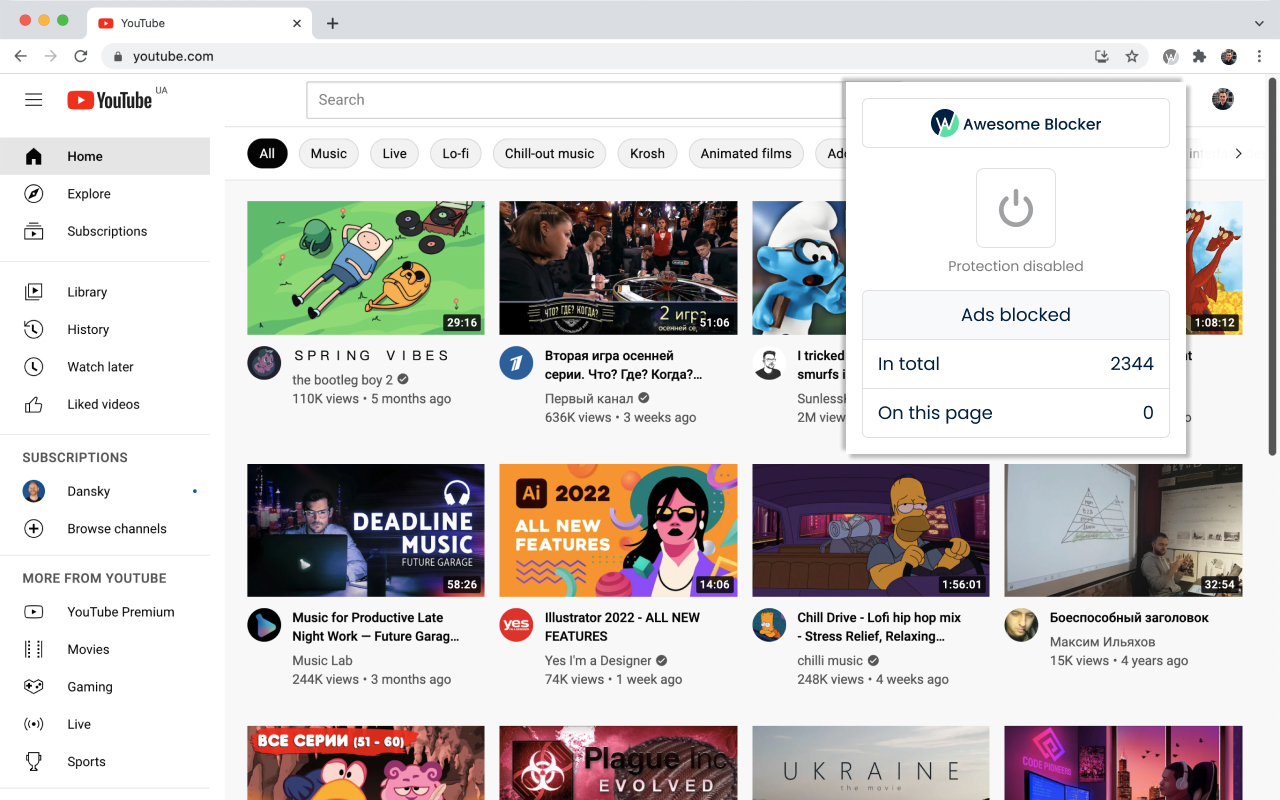The width and height of the screenshot is (1280, 800).
Task: Open the Chrome three-dot menu
Action: click(1260, 57)
